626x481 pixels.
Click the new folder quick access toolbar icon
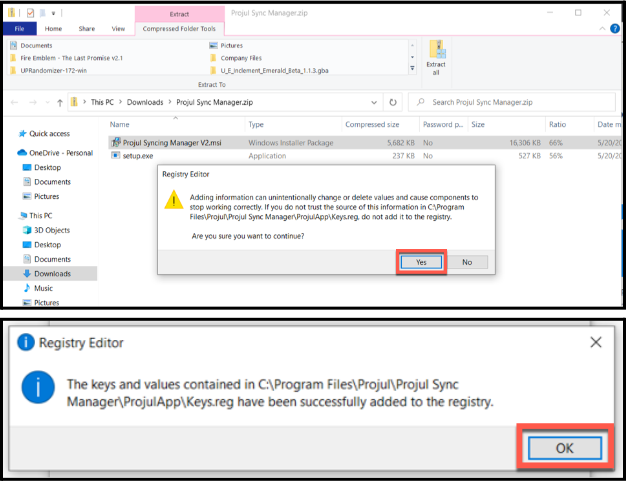[42, 13]
